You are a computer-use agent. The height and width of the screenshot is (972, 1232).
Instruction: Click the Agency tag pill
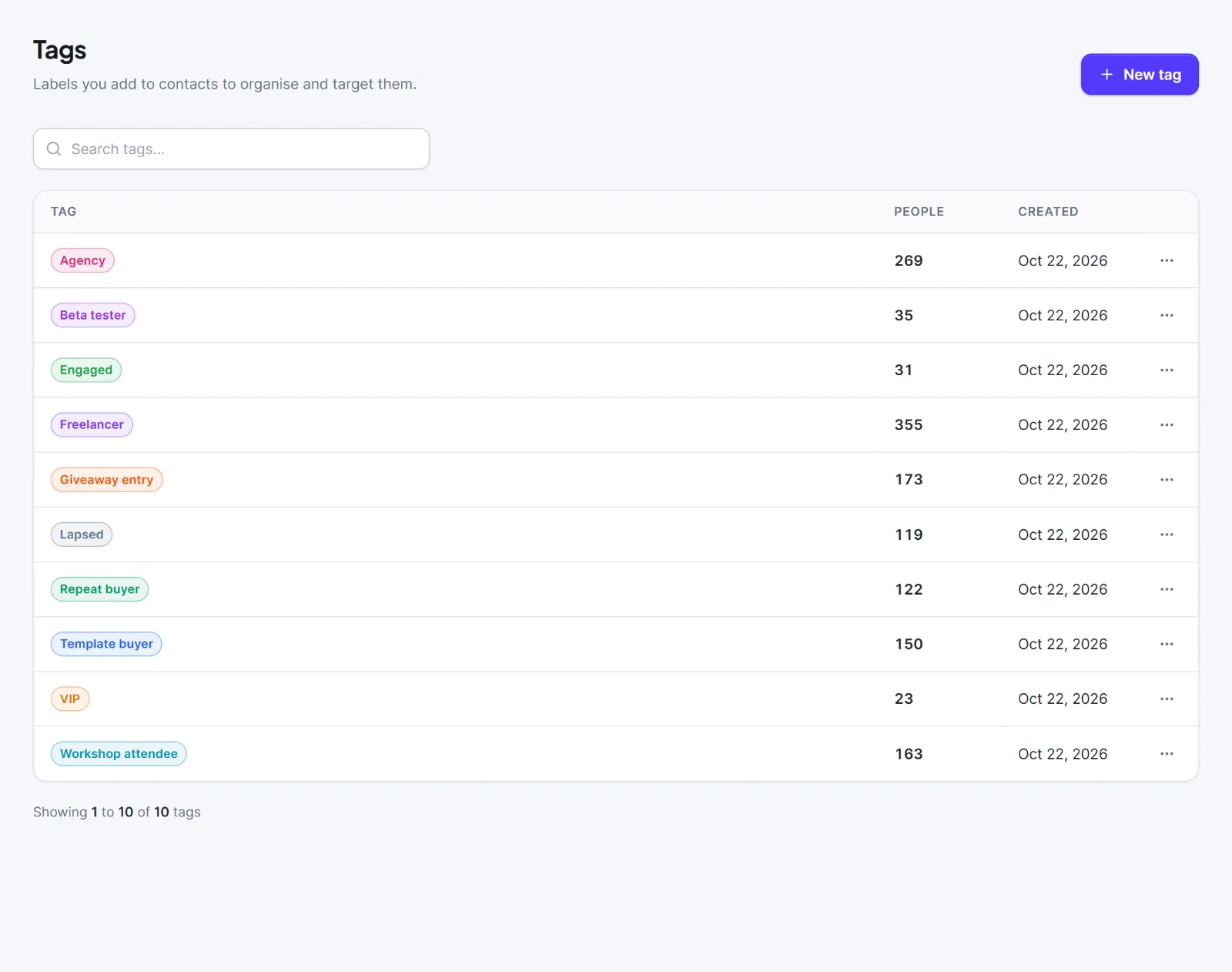tap(82, 260)
